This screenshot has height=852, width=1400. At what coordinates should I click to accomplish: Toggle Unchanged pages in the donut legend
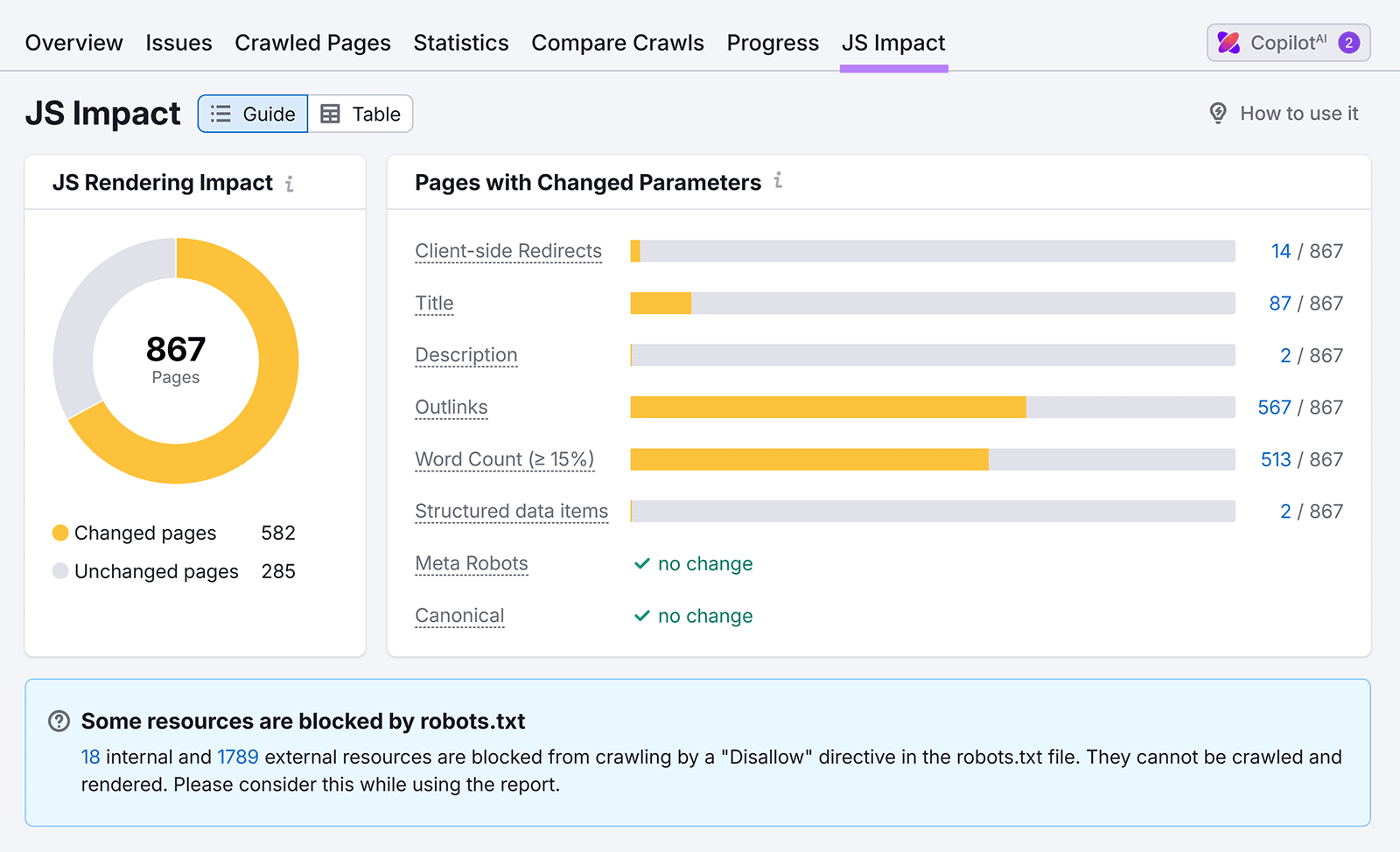156,571
